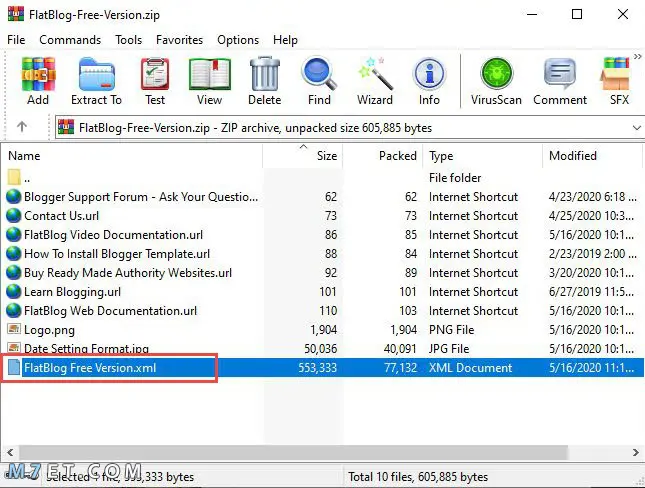Select the Contact Us.url file
Screen dimensions: 645x488
click(322, 216)
